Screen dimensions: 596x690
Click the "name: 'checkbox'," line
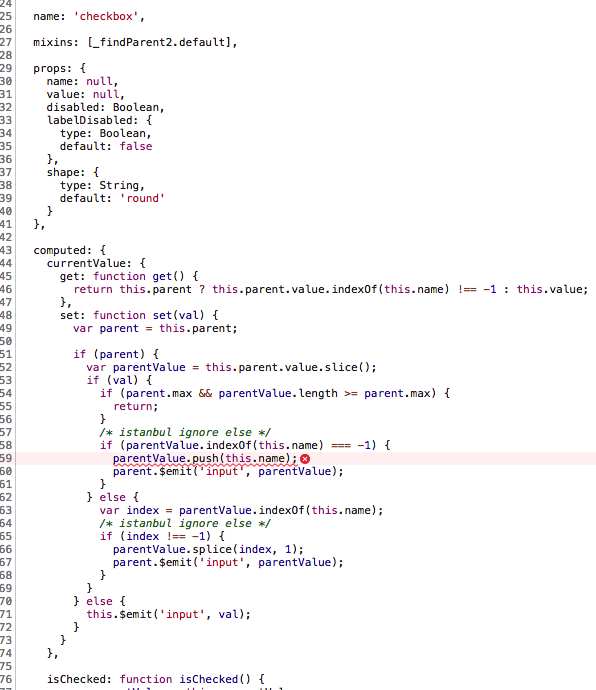coord(89,17)
